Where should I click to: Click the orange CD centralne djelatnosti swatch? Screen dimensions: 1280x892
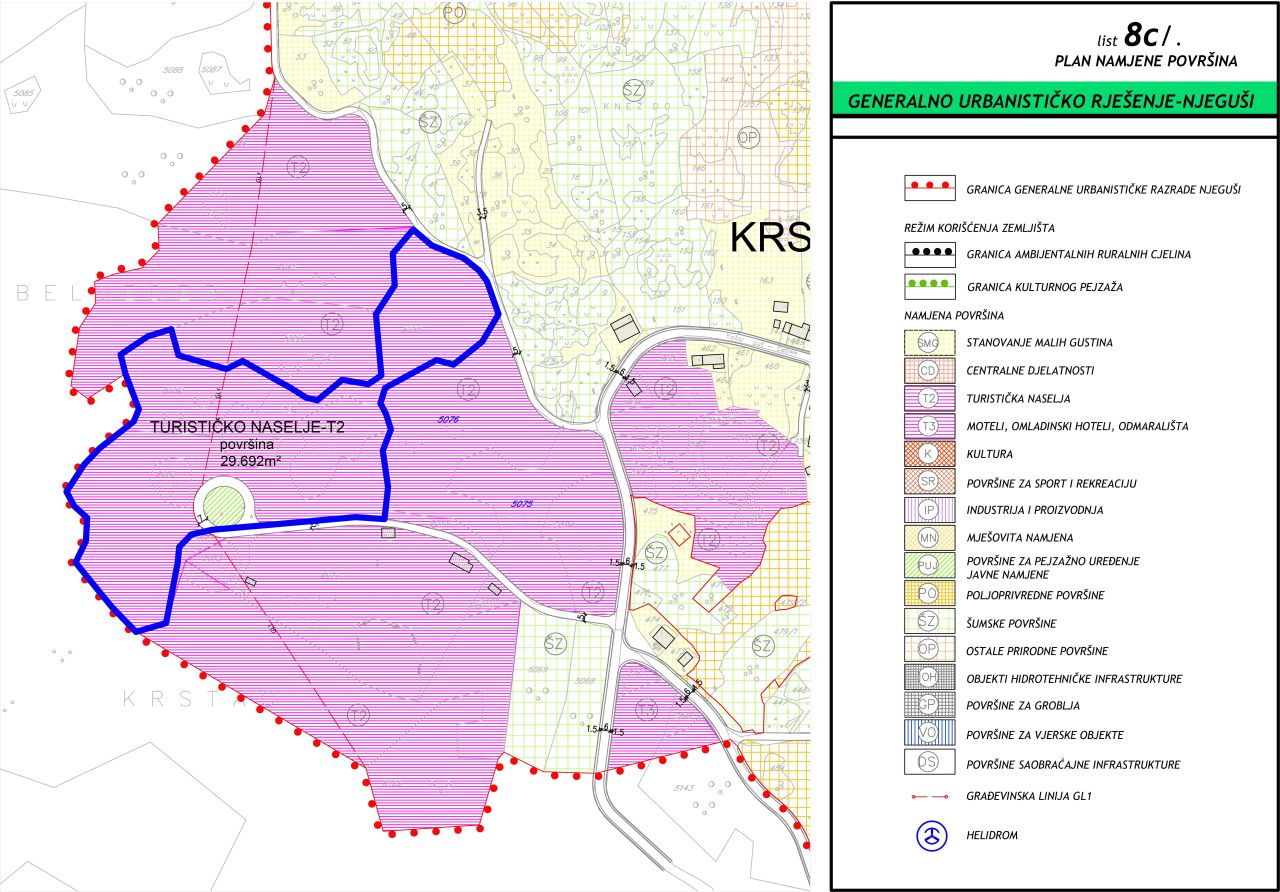pos(928,368)
